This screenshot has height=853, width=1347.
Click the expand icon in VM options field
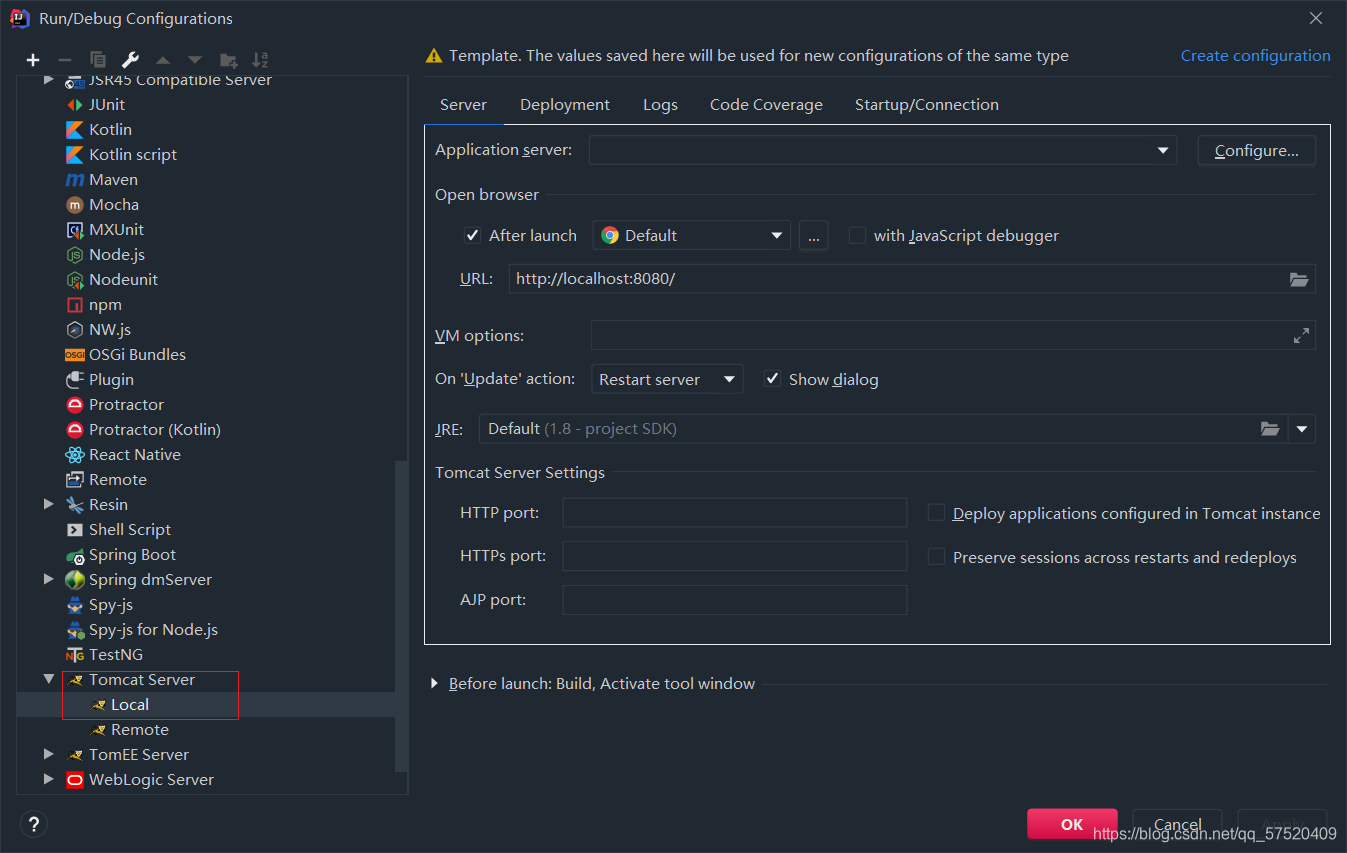click(1301, 336)
